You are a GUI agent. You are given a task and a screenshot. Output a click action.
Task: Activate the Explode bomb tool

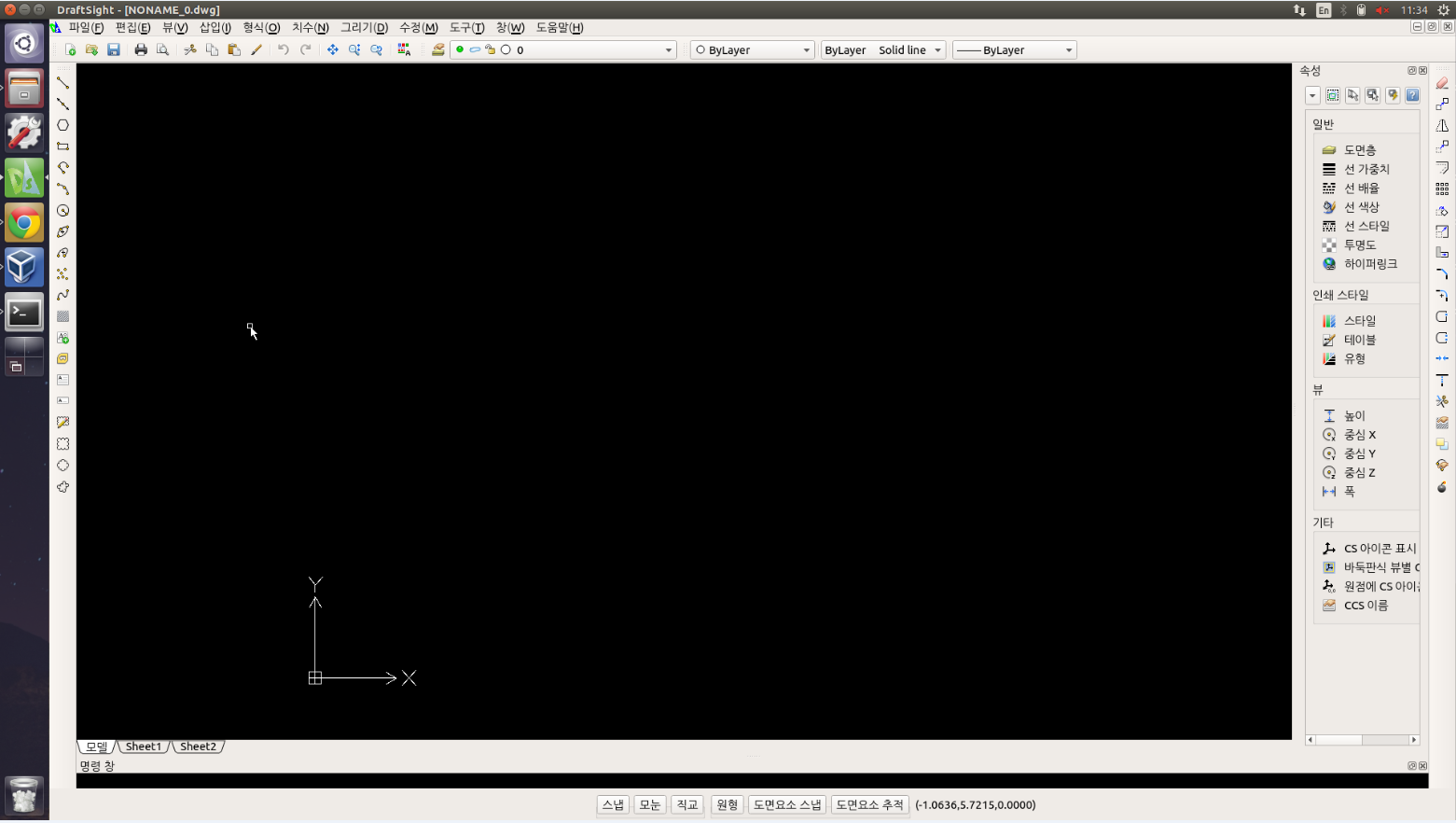click(x=1442, y=487)
